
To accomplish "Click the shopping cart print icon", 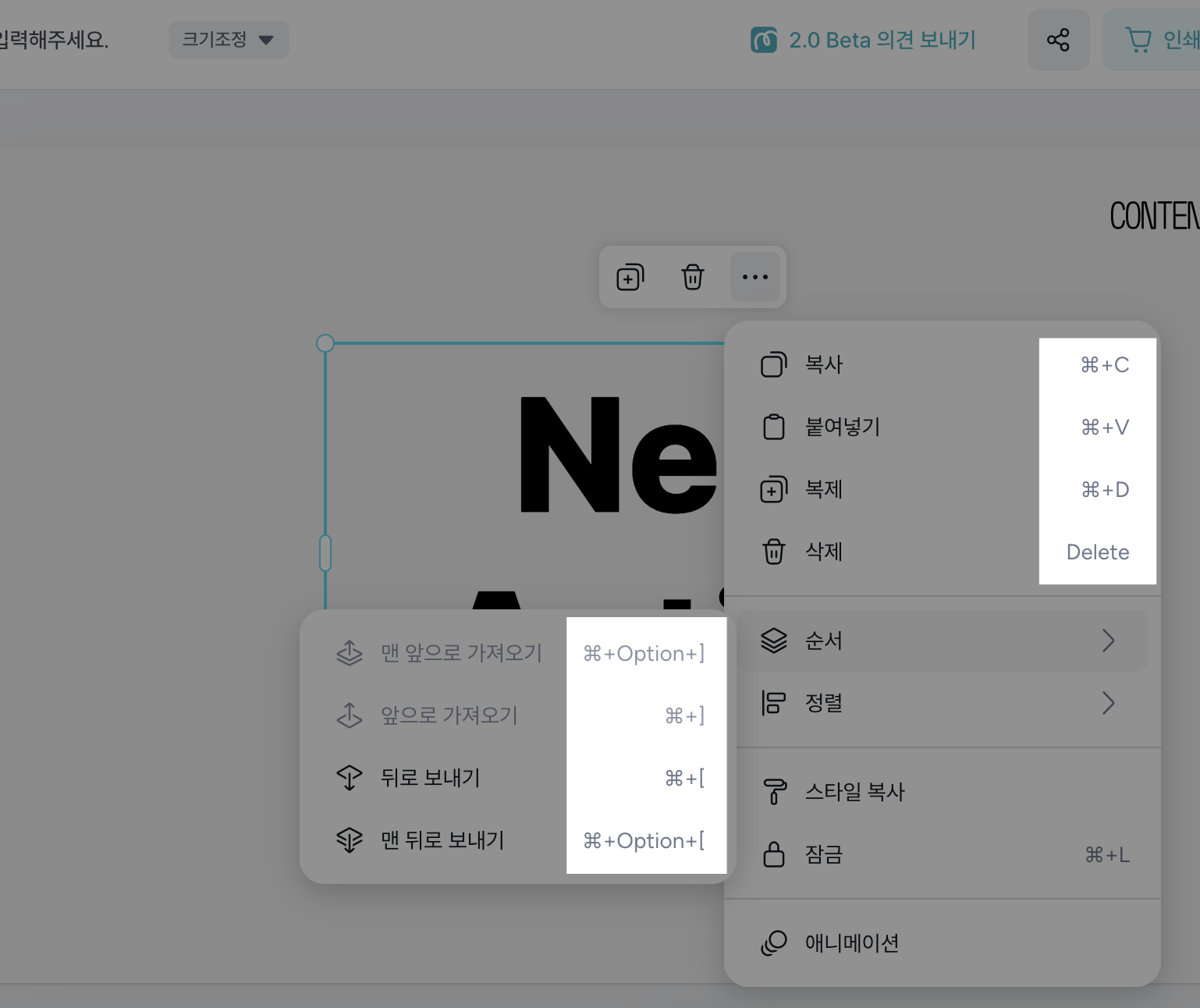I will (1138, 40).
